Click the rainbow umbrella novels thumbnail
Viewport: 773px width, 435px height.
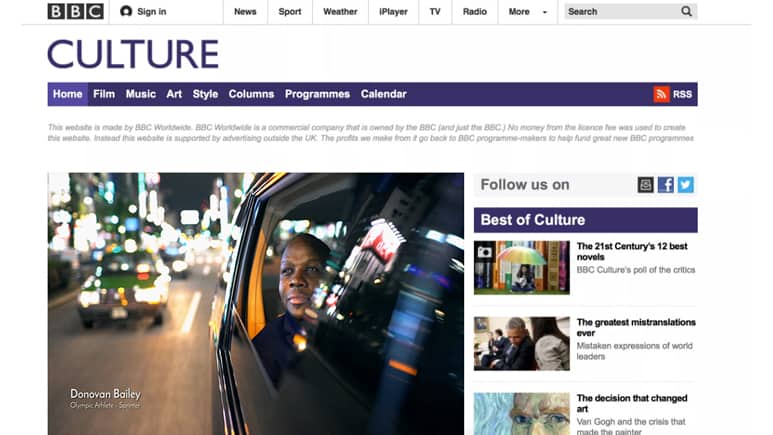point(522,268)
